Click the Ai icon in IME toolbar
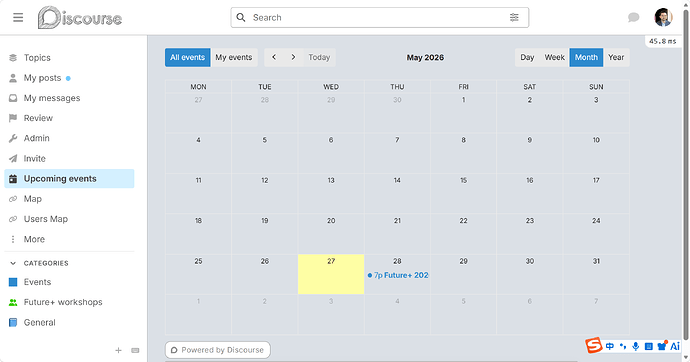This screenshot has height=362, width=690. [x=675, y=346]
